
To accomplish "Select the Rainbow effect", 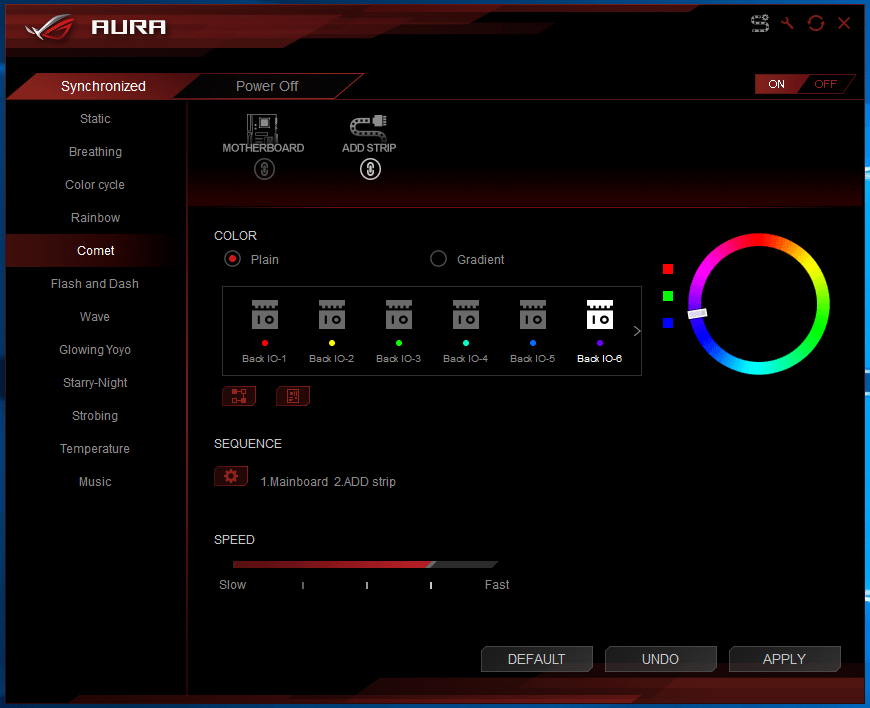I will point(95,218).
